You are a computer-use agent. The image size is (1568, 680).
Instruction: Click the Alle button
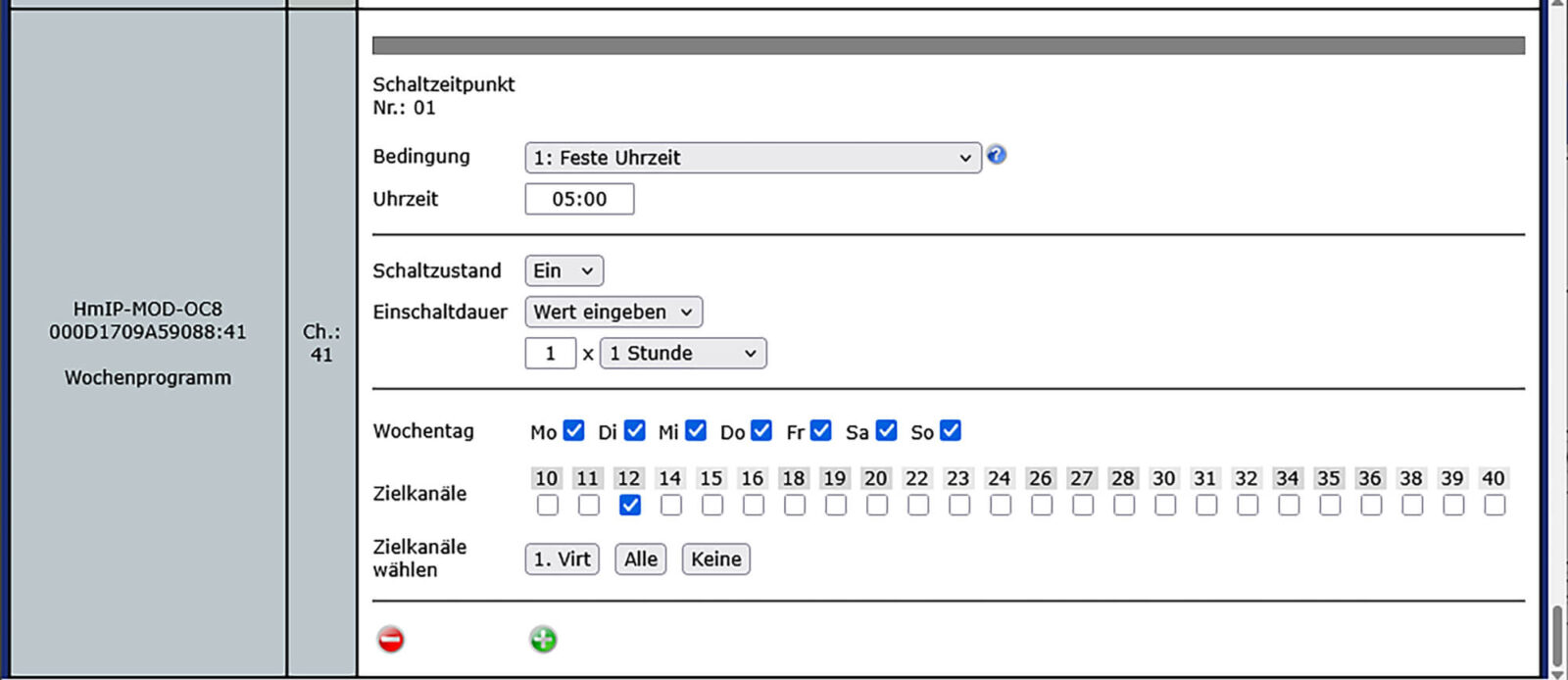641,559
